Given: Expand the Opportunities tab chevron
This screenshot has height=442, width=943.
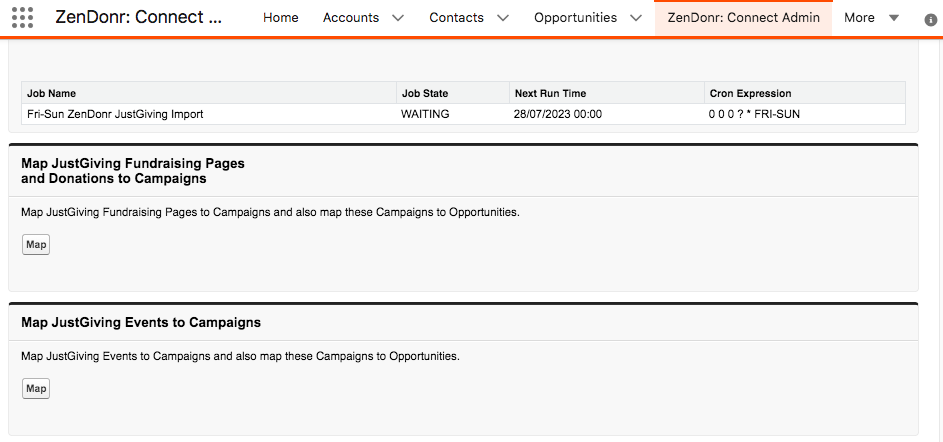Looking at the screenshot, I should [x=636, y=18].
